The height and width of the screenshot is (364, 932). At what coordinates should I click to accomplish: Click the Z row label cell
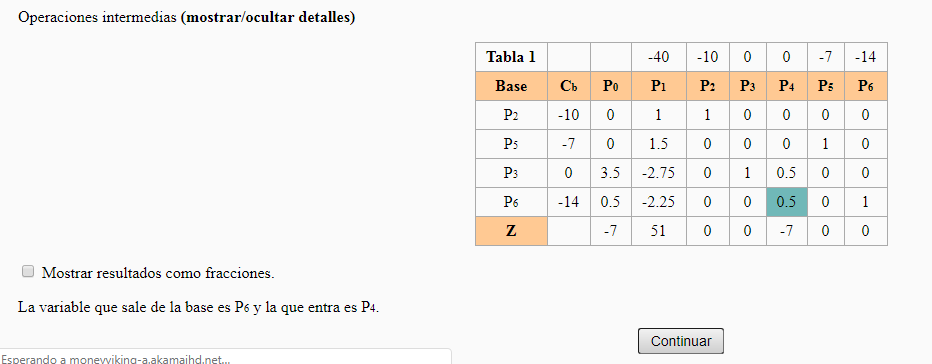(511, 231)
